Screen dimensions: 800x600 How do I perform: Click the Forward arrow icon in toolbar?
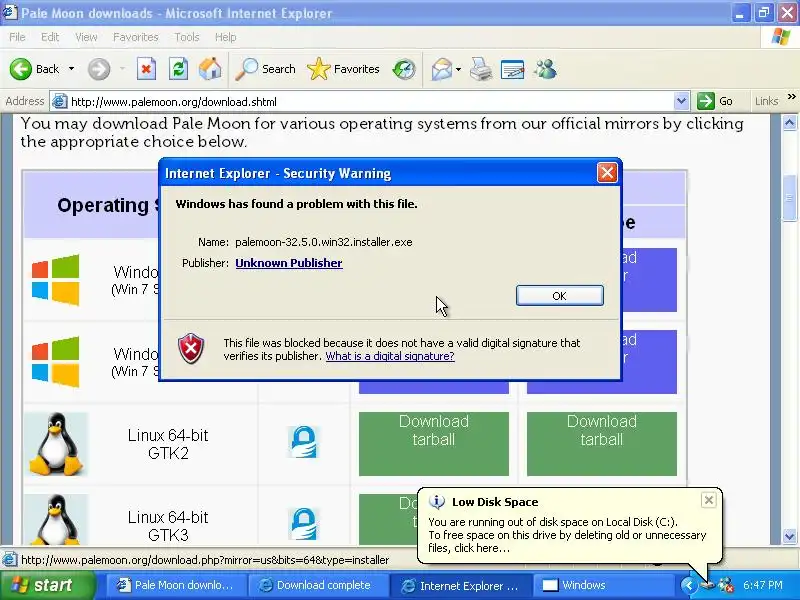pyautogui.click(x=98, y=69)
